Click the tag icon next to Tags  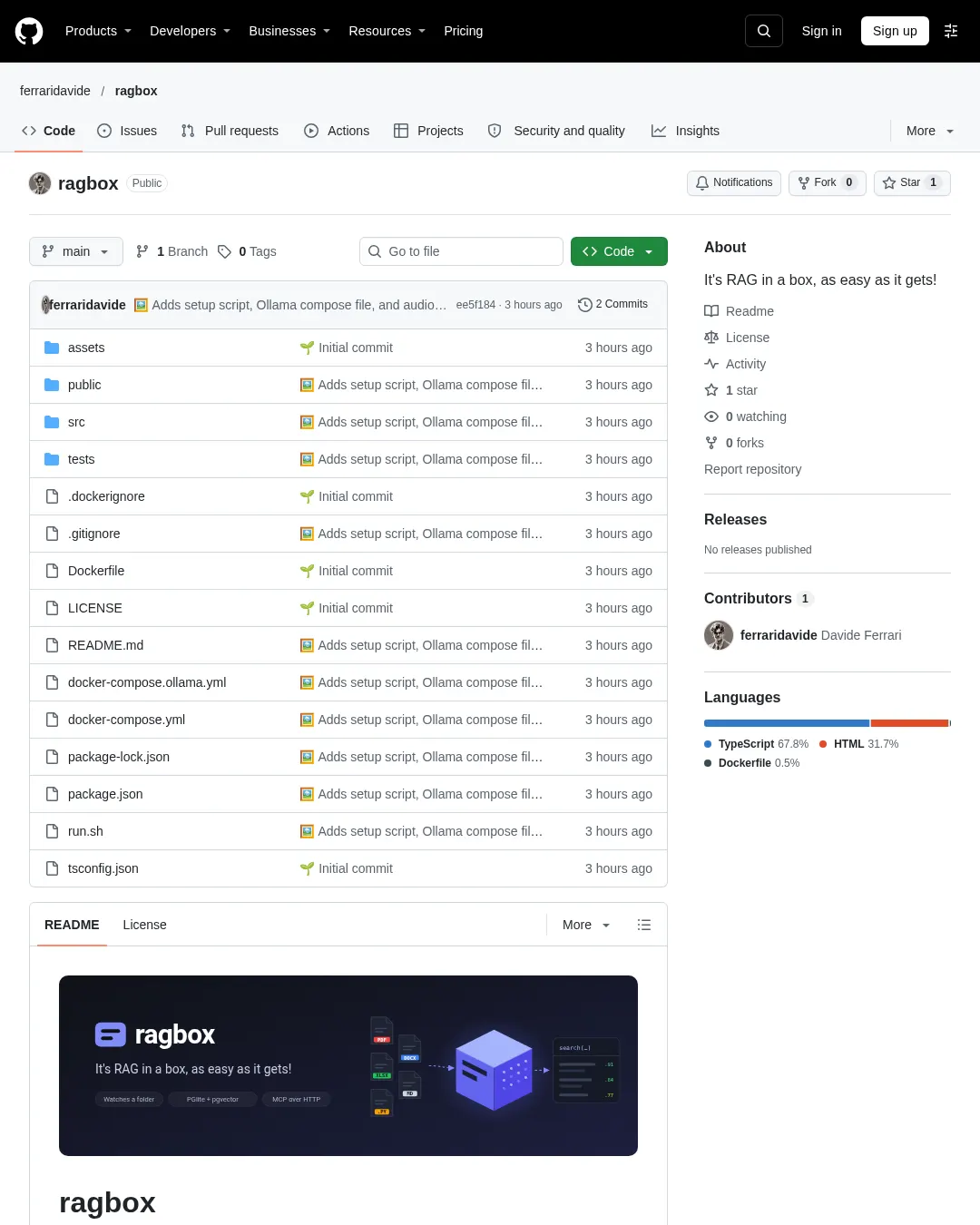coord(225,251)
